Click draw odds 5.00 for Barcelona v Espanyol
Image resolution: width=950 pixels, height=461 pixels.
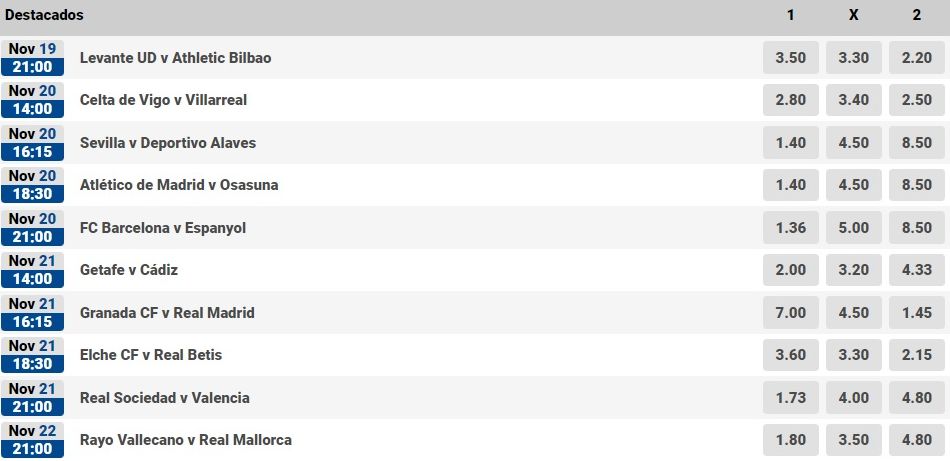click(853, 228)
